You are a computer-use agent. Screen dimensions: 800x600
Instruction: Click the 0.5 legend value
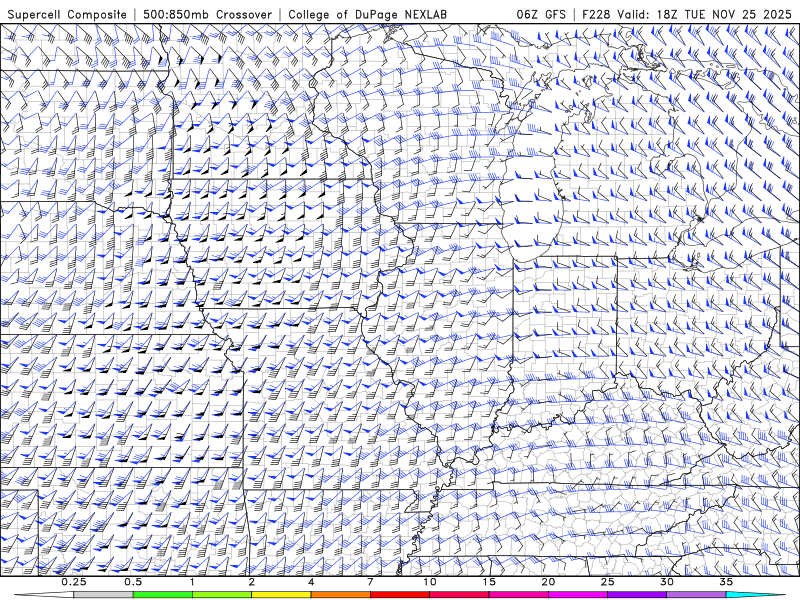(x=133, y=582)
